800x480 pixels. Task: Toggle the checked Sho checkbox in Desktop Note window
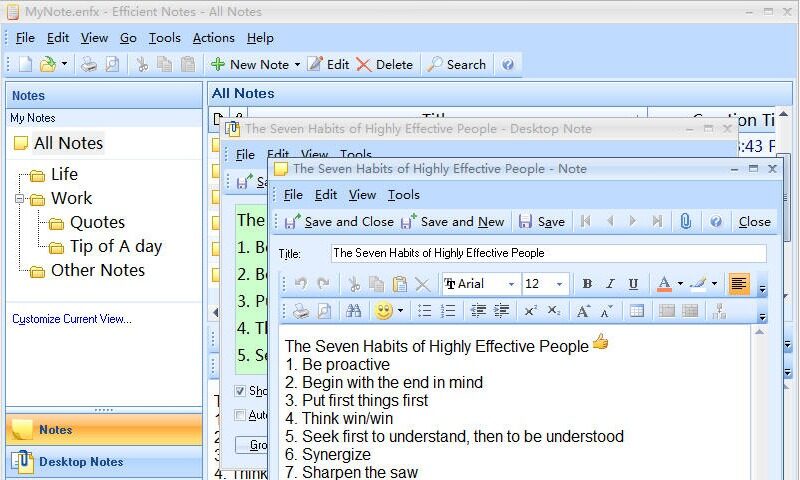(x=240, y=391)
